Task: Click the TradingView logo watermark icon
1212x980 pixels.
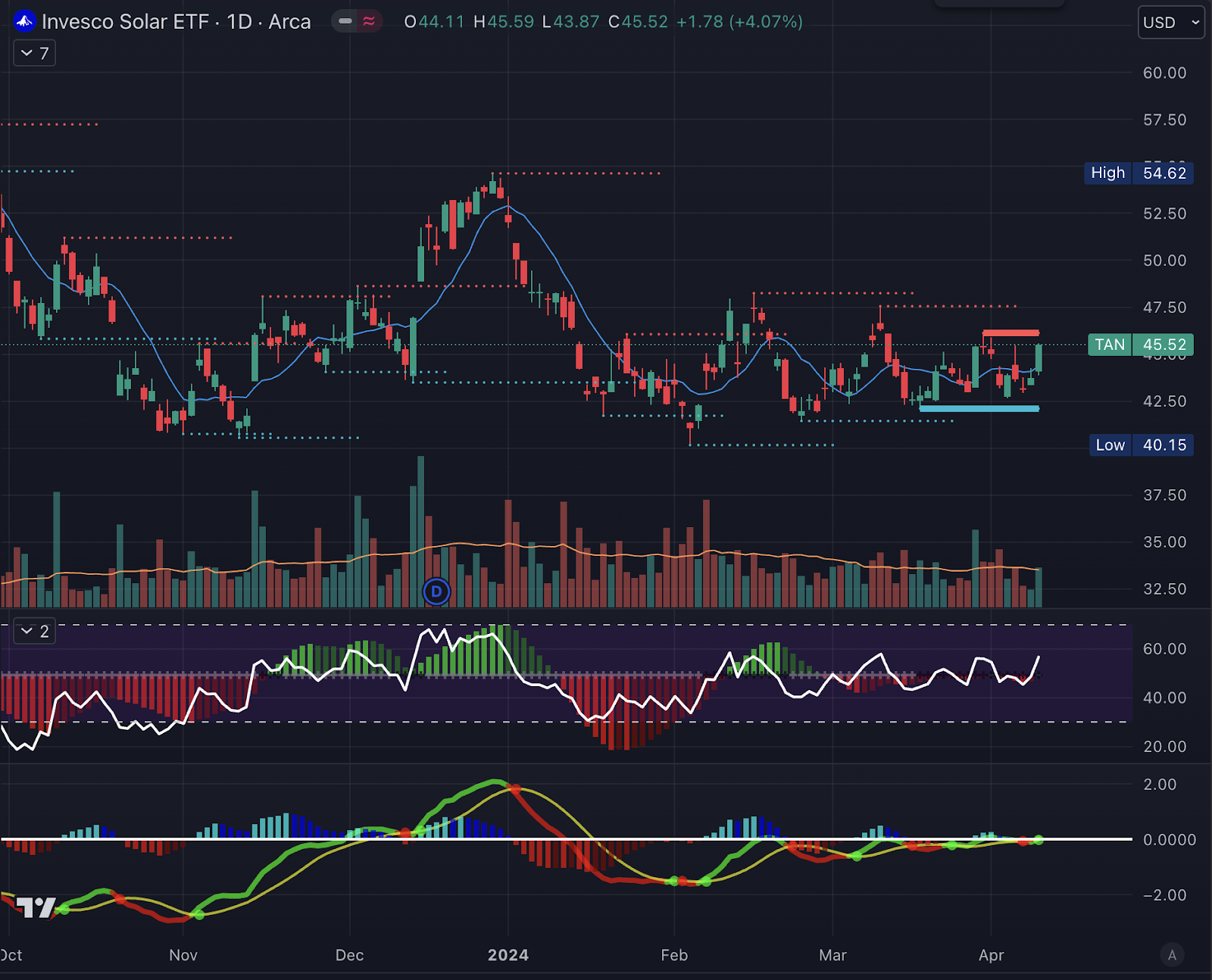Action: pyautogui.click(x=36, y=907)
